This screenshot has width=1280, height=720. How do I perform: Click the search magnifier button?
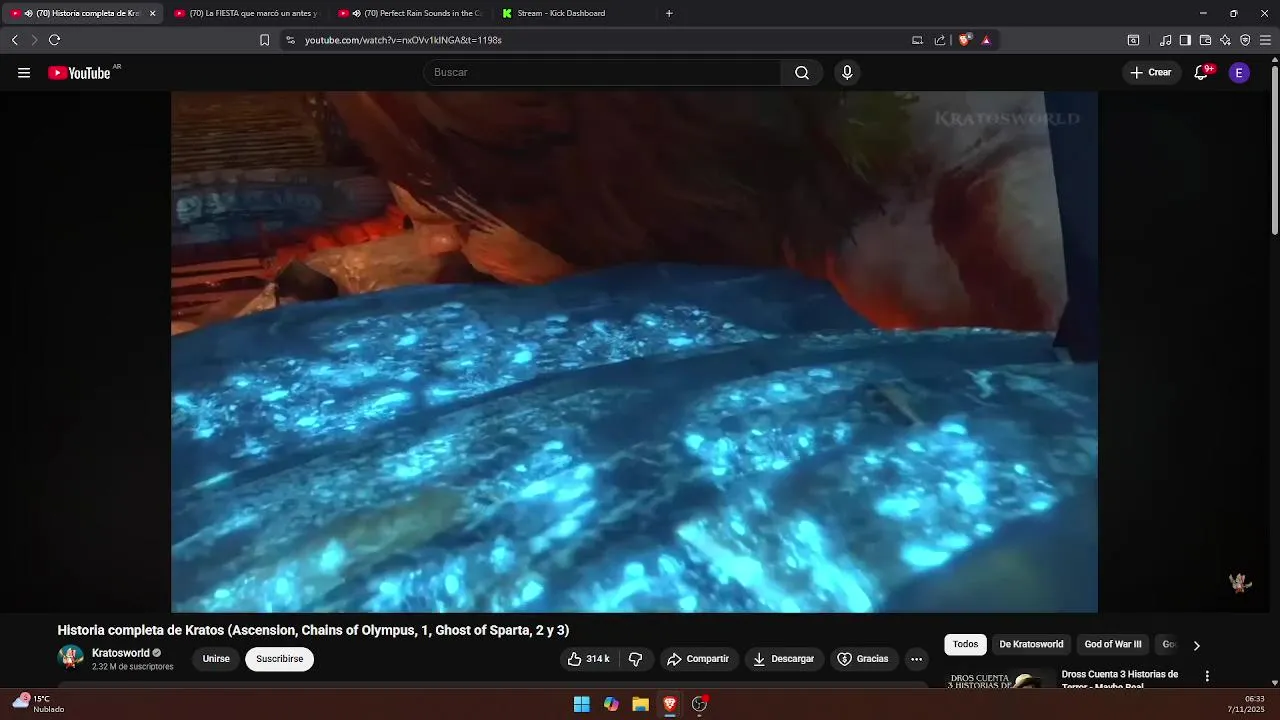click(x=802, y=73)
